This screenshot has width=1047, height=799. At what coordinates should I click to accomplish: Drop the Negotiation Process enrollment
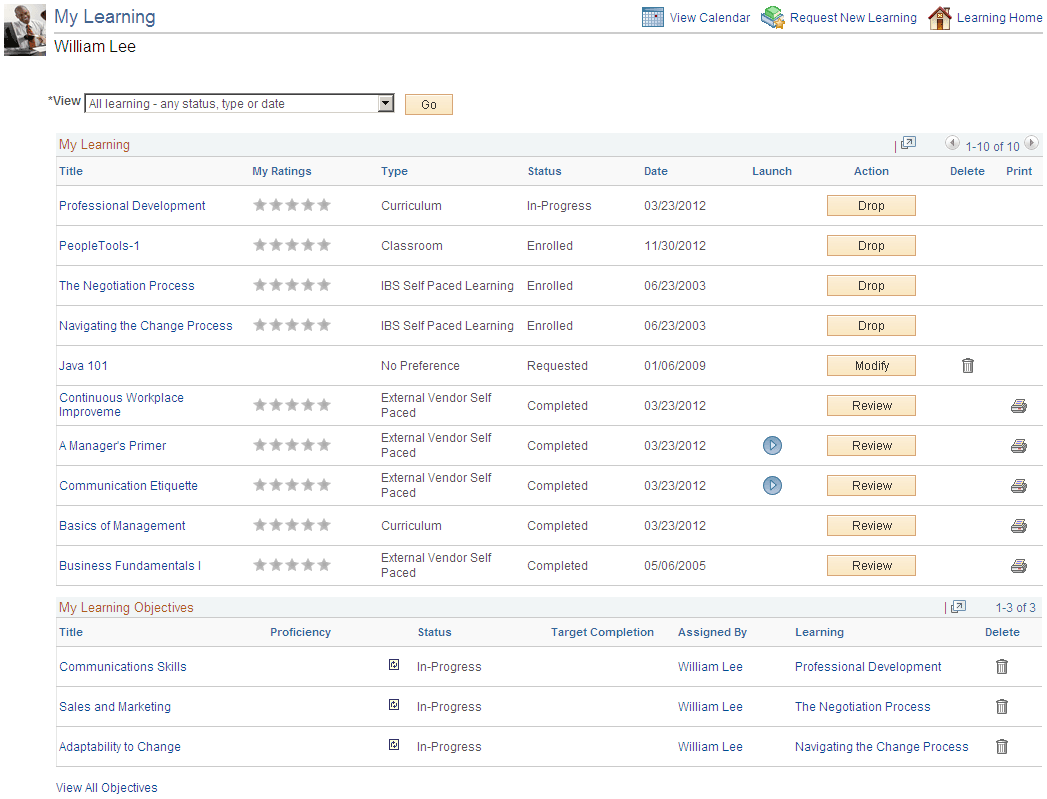coord(870,285)
